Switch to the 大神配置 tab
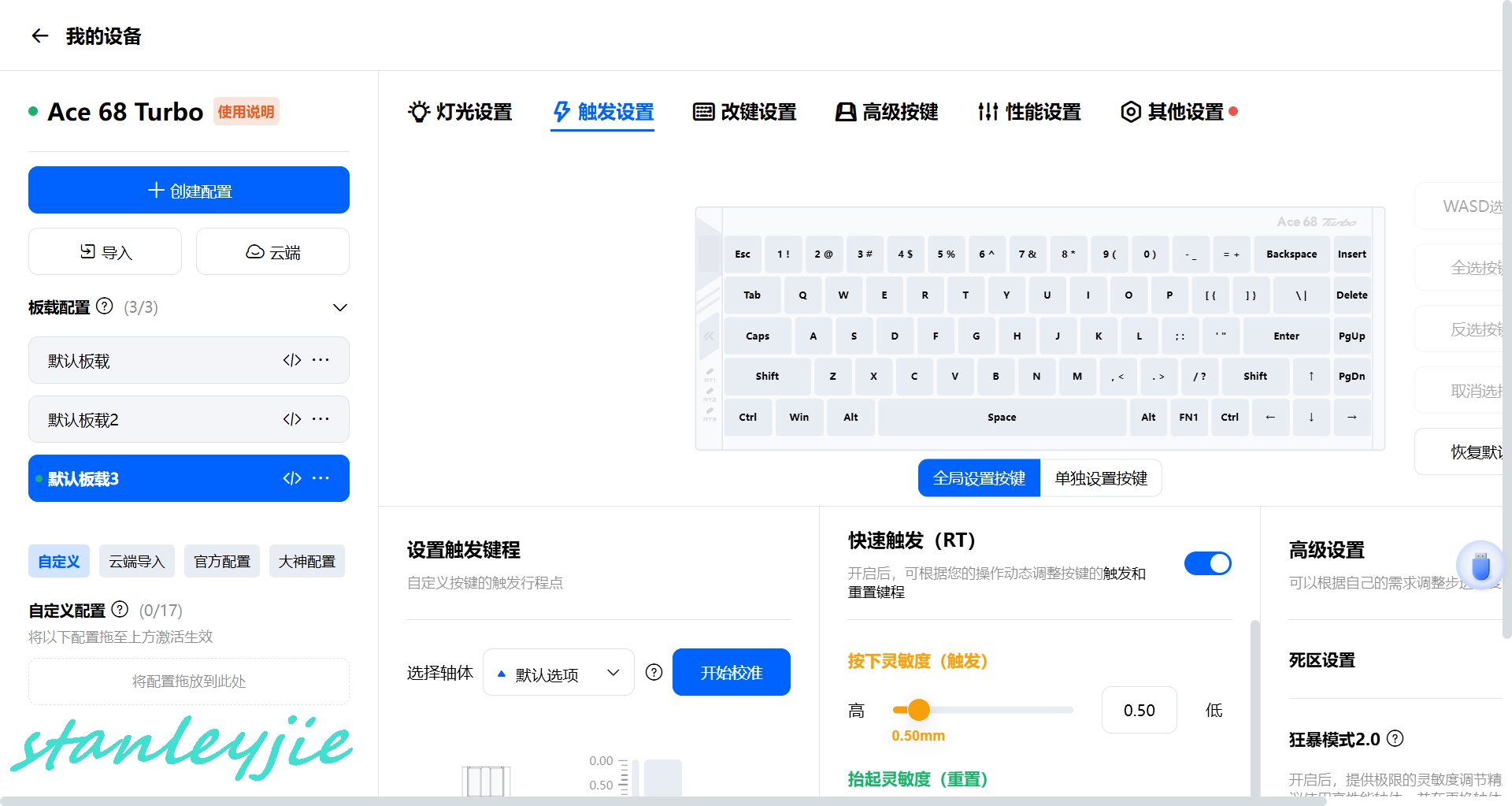The image size is (1512, 806). point(307,561)
